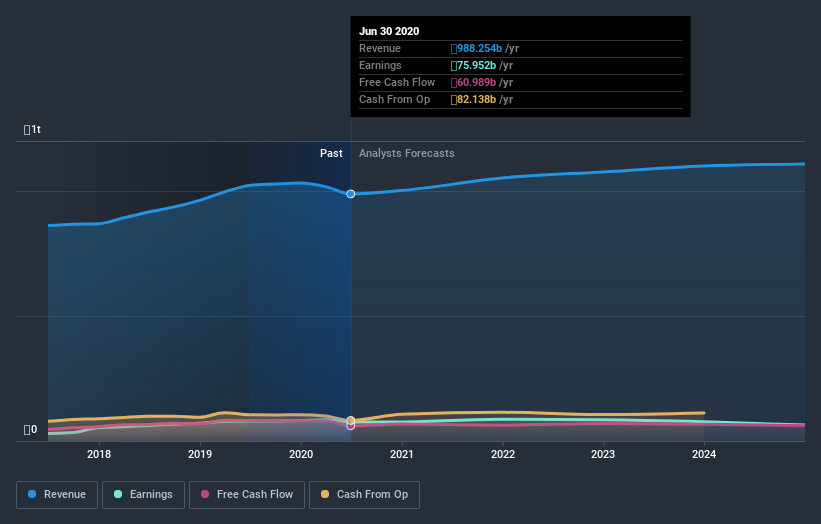This screenshot has width=821, height=524.
Task: Click the Revenue data point on Jun 30 2020
Action: point(351,194)
